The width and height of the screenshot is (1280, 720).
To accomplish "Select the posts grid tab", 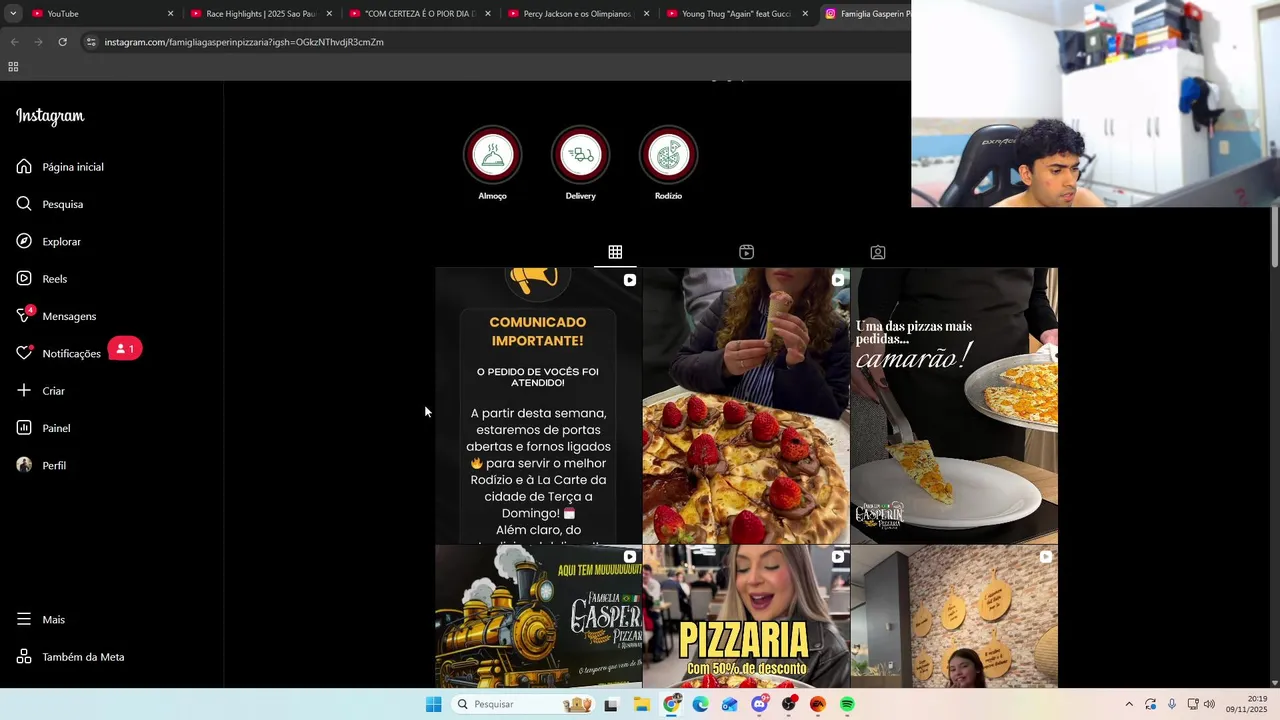I will (615, 252).
